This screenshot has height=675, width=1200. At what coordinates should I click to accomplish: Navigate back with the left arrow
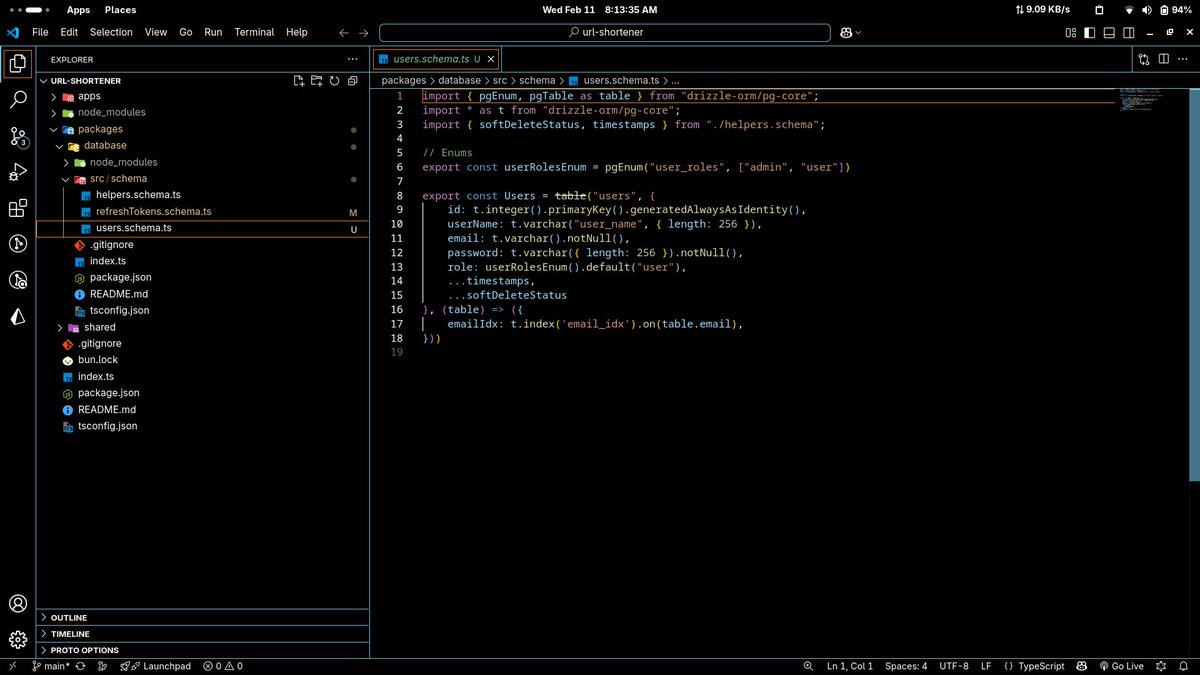(344, 32)
